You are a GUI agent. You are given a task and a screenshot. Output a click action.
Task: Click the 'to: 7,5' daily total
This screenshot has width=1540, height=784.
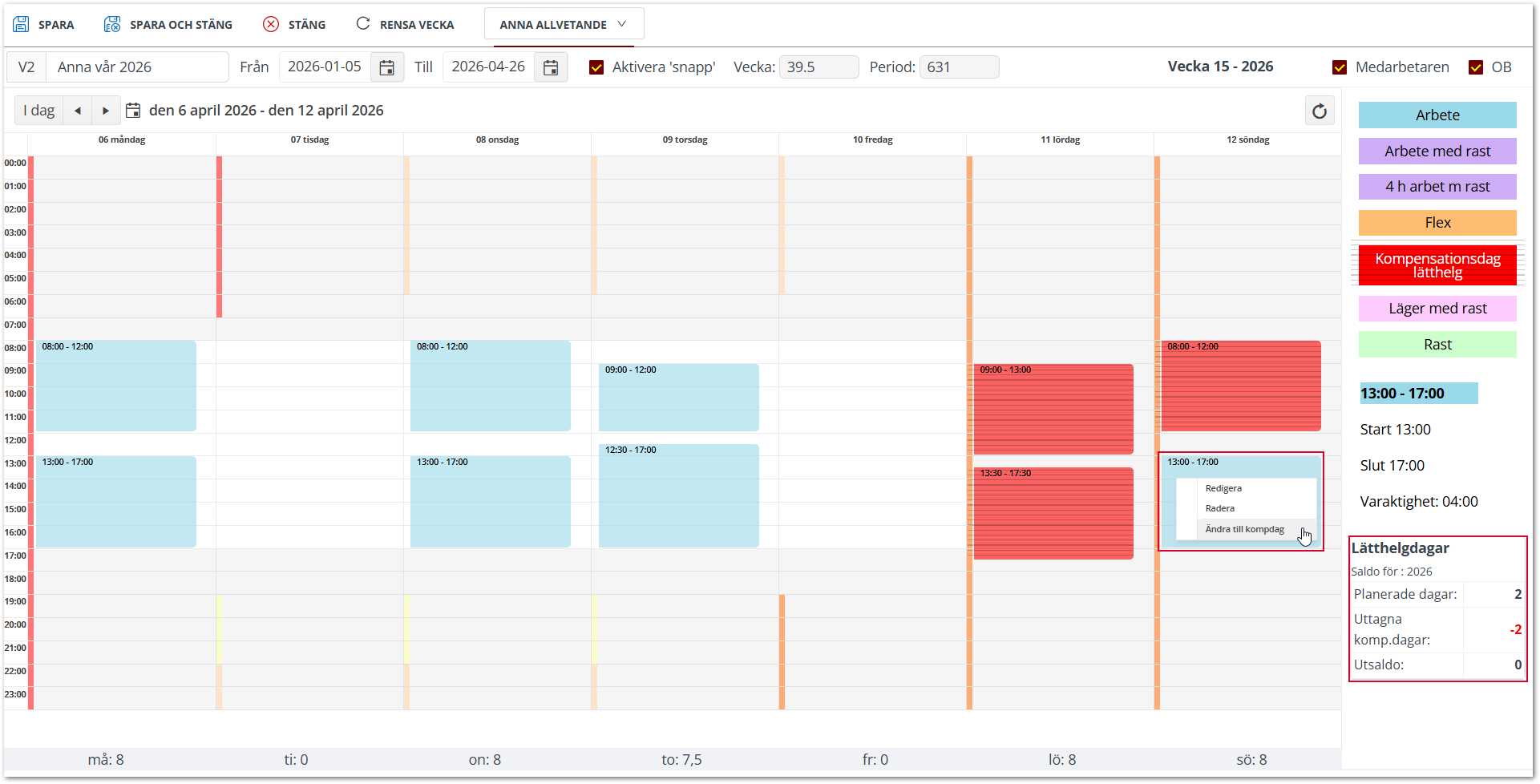681,760
